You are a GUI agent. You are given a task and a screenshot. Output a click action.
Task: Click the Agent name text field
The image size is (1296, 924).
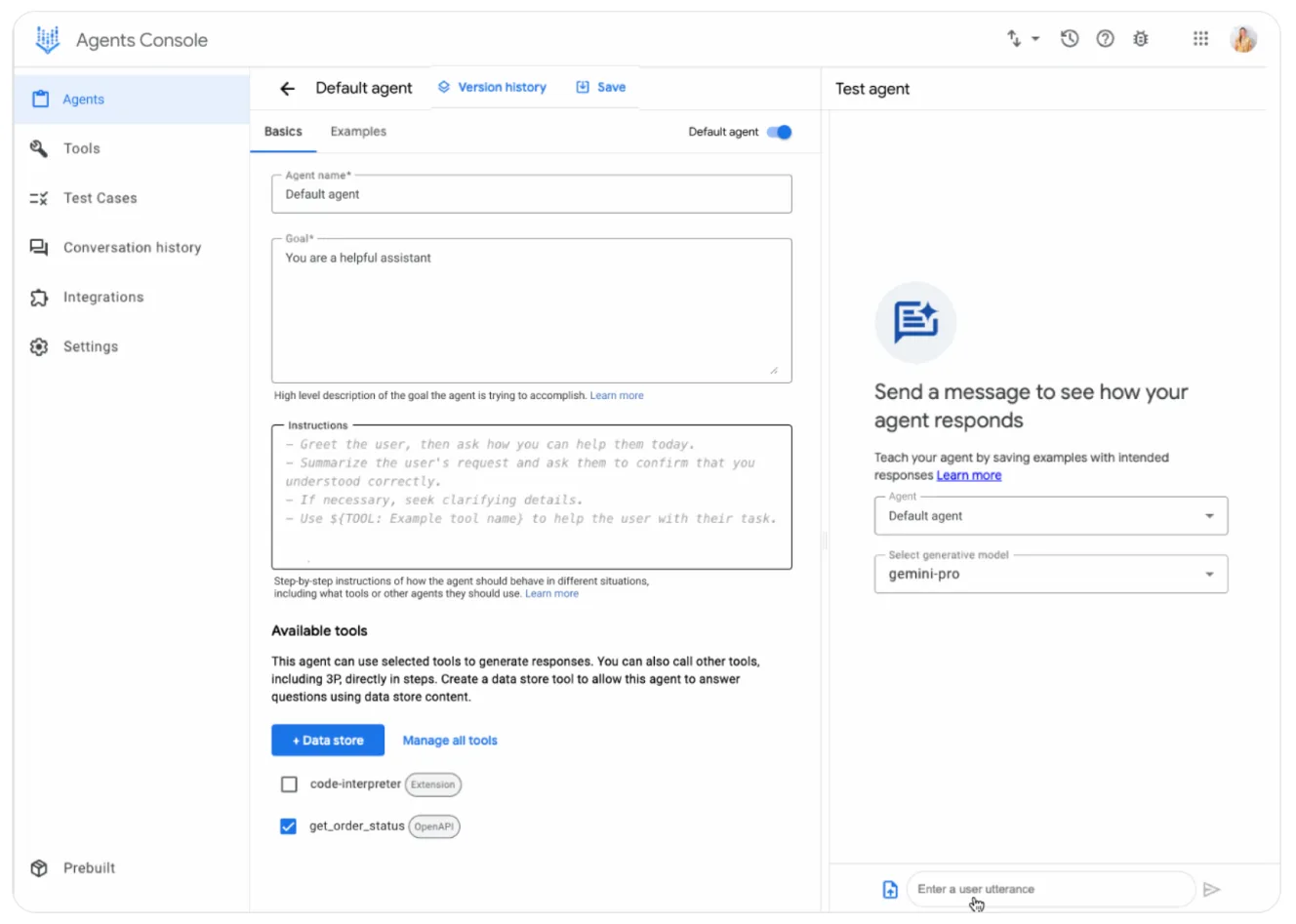(531, 195)
